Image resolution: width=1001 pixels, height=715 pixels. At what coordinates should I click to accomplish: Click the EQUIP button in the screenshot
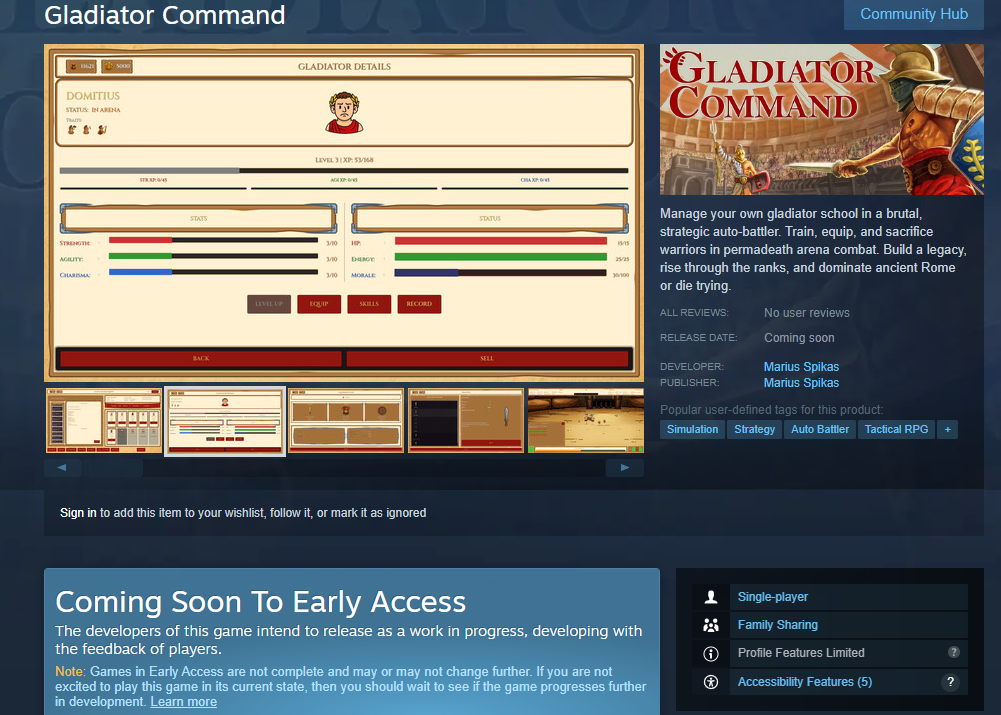click(x=319, y=304)
